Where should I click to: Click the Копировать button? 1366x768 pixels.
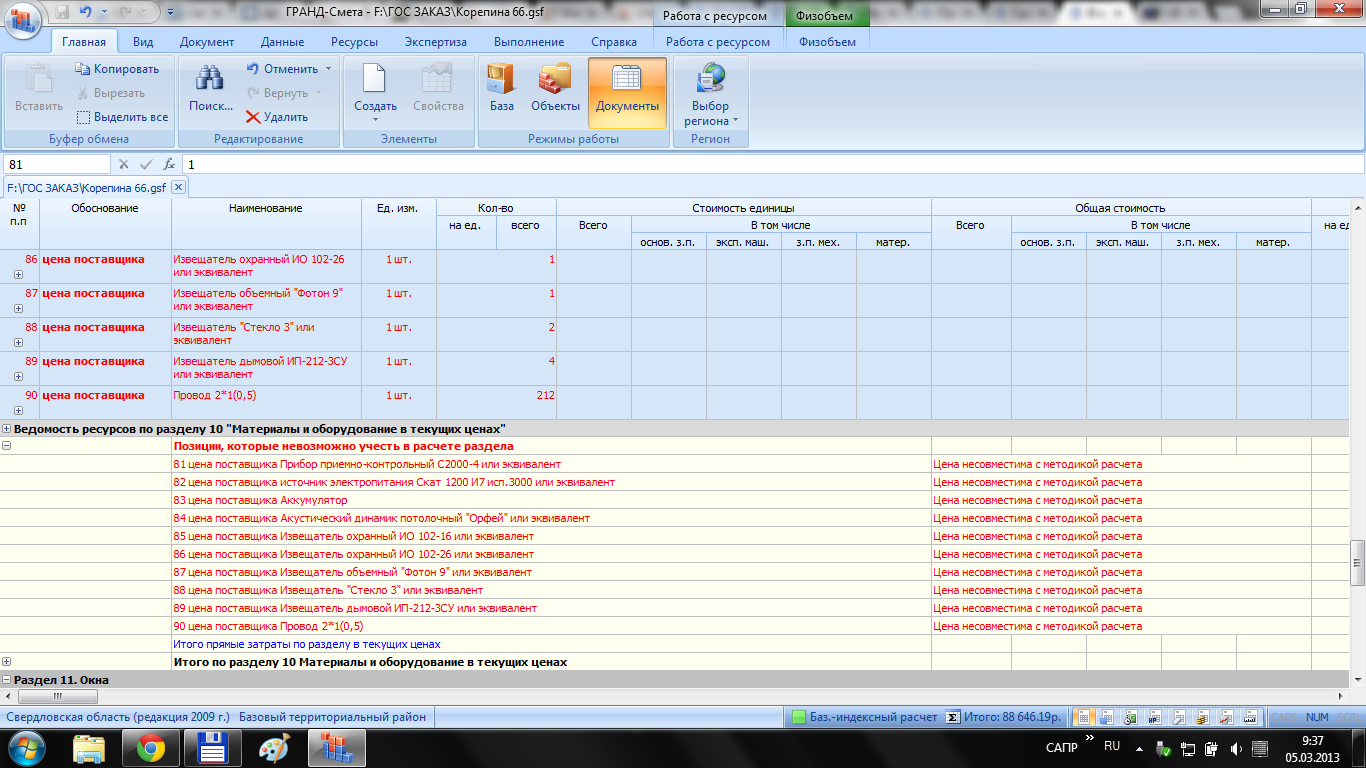pos(117,69)
